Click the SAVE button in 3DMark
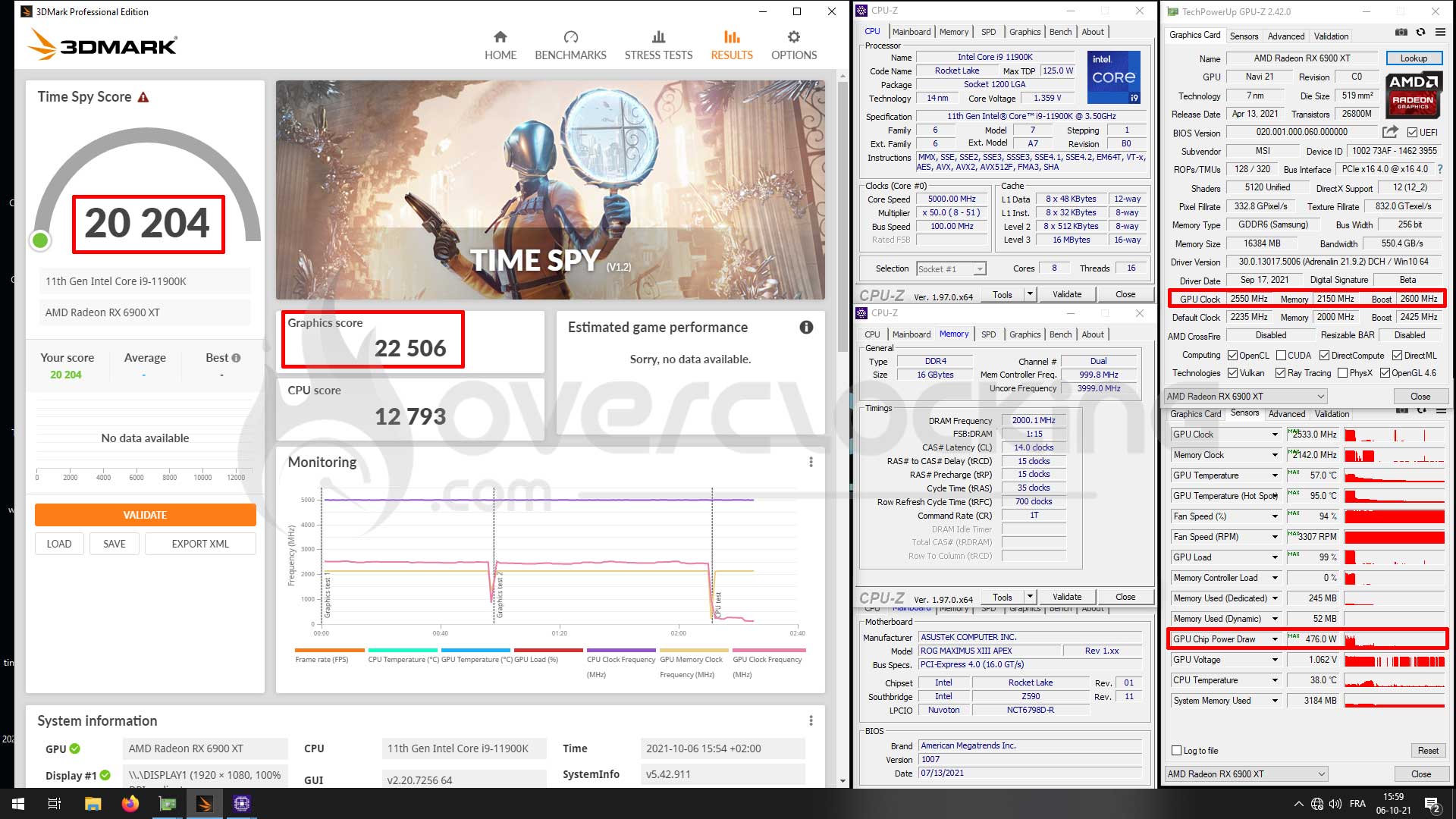The width and height of the screenshot is (1456, 819). tap(115, 544)
